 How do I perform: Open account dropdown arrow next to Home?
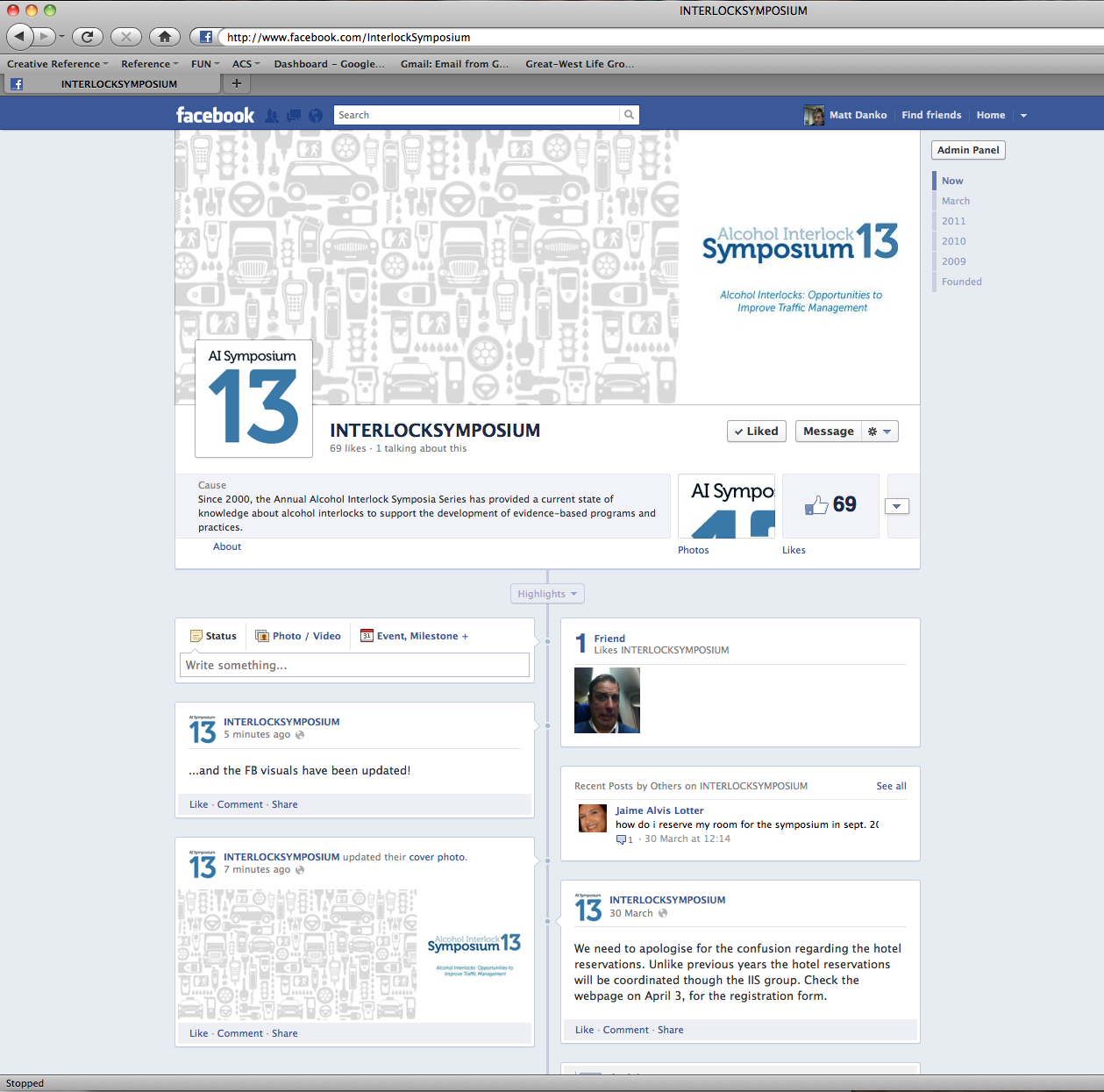(x=1023, y=116)
